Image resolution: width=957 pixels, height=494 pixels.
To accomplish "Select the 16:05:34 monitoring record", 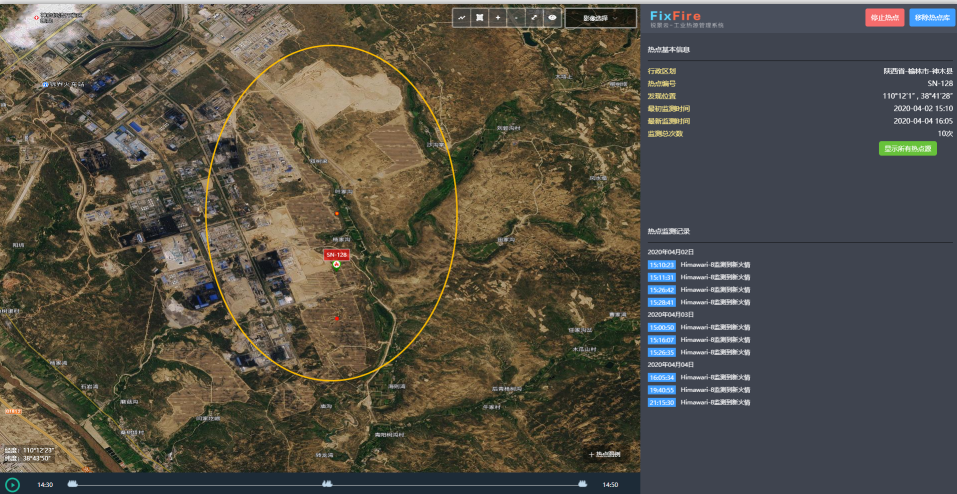I will [662, 378].
